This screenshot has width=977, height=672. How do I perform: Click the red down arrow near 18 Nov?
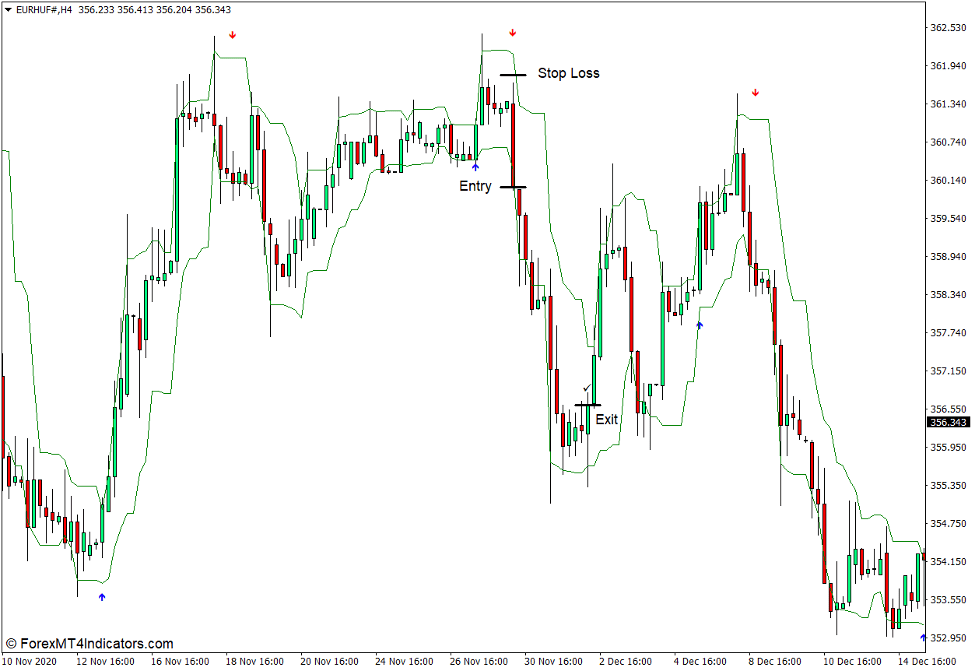pos(233,34)
